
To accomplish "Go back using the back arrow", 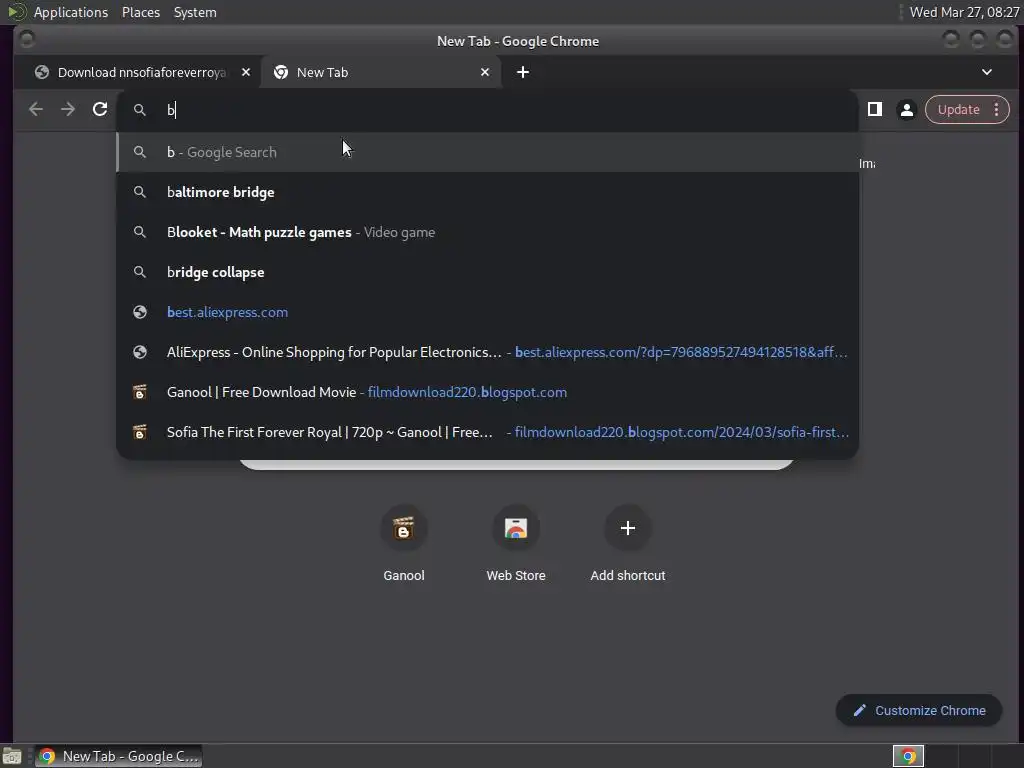I will click(36, 110).
